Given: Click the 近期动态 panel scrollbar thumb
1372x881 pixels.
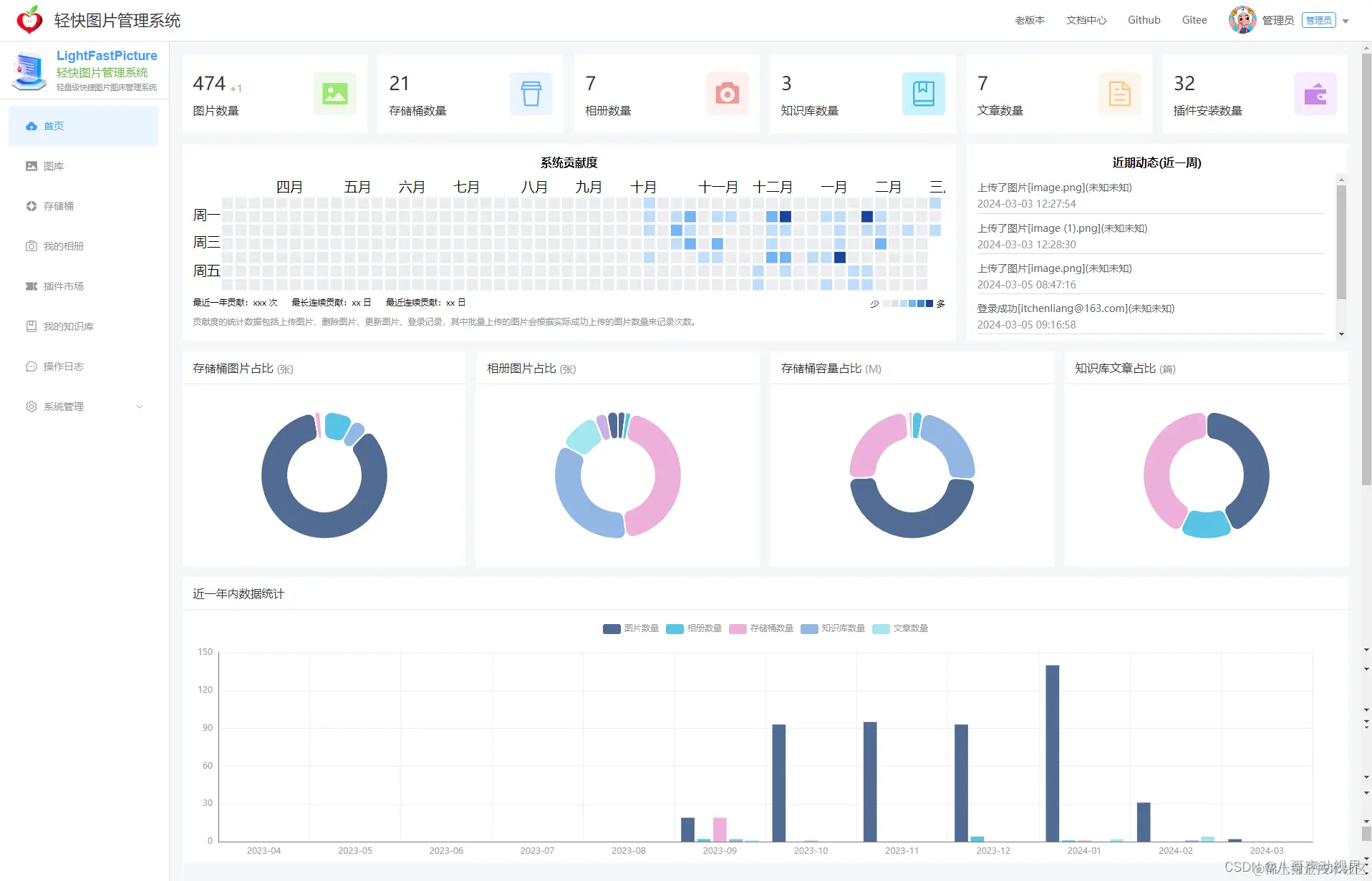Looking at the screenshot, I should tap(1341, 241).
